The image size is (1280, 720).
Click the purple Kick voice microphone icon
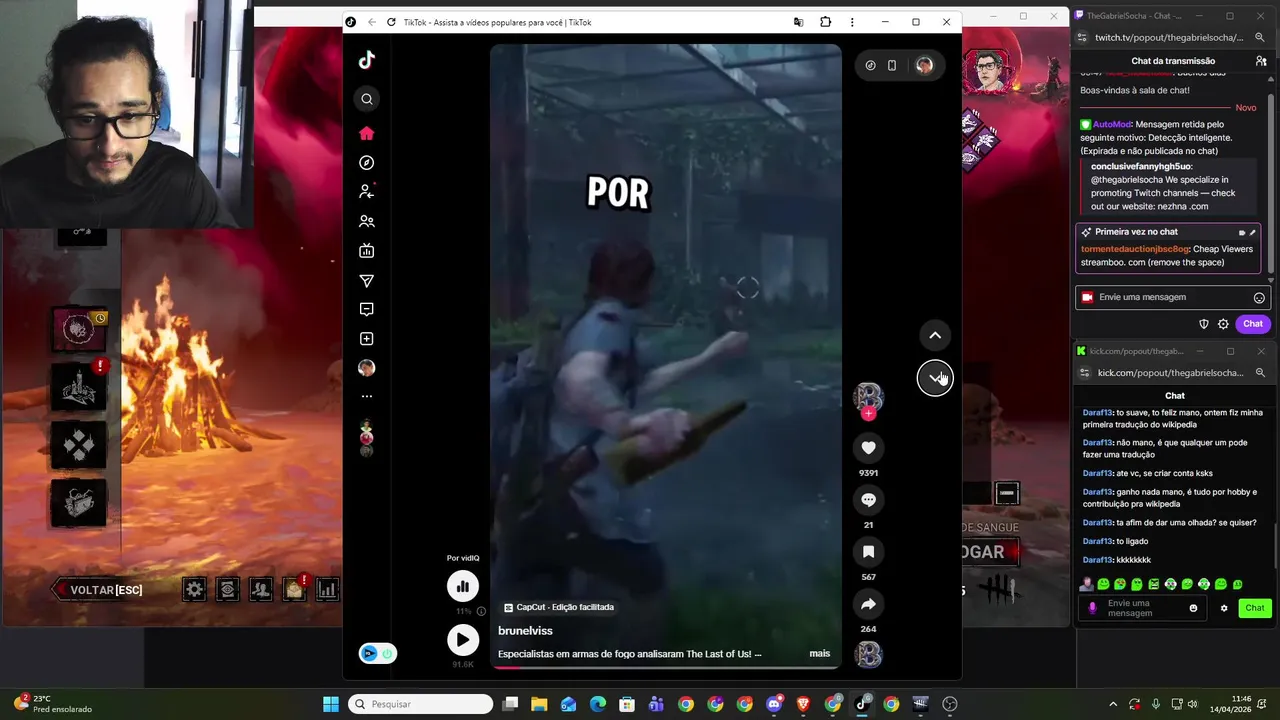coord(1092,608)
